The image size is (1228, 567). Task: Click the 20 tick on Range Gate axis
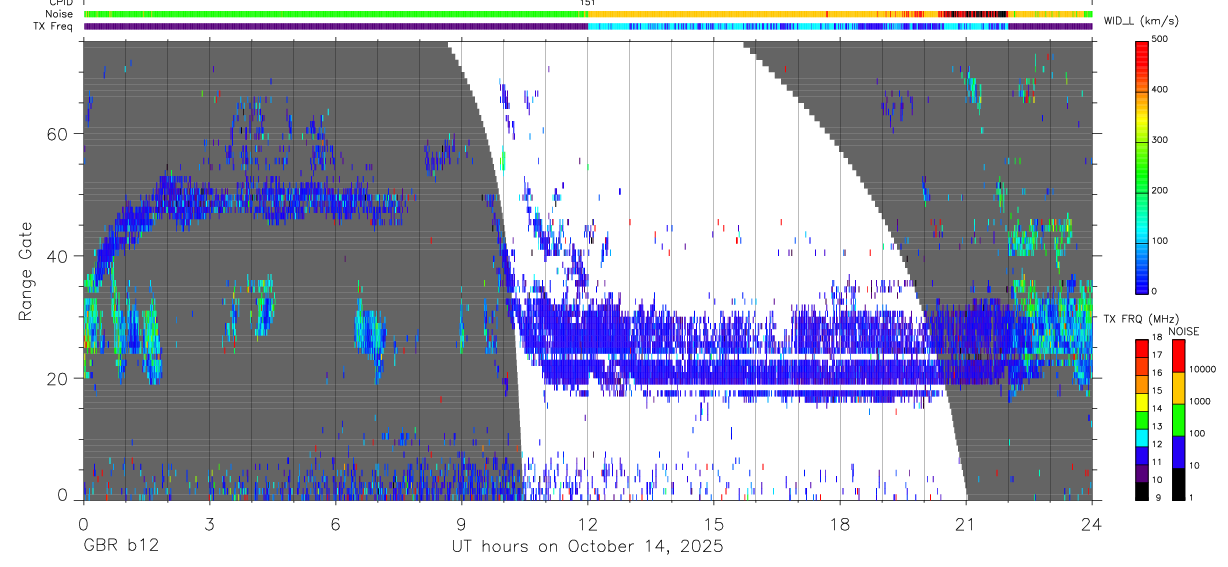click(x=58, y=378)
